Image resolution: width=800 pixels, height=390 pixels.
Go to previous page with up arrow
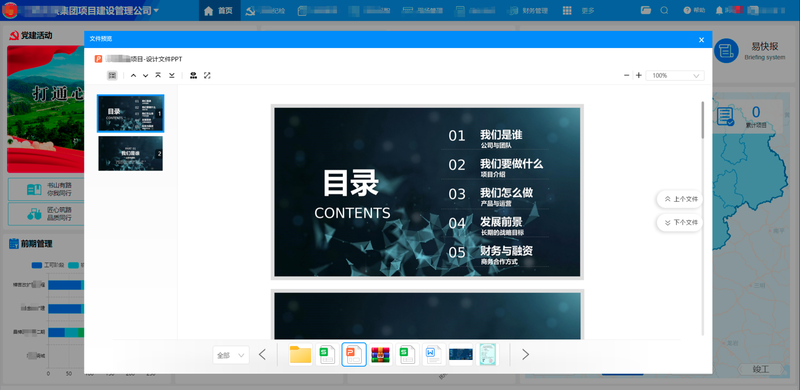click(x=133, y=76)
